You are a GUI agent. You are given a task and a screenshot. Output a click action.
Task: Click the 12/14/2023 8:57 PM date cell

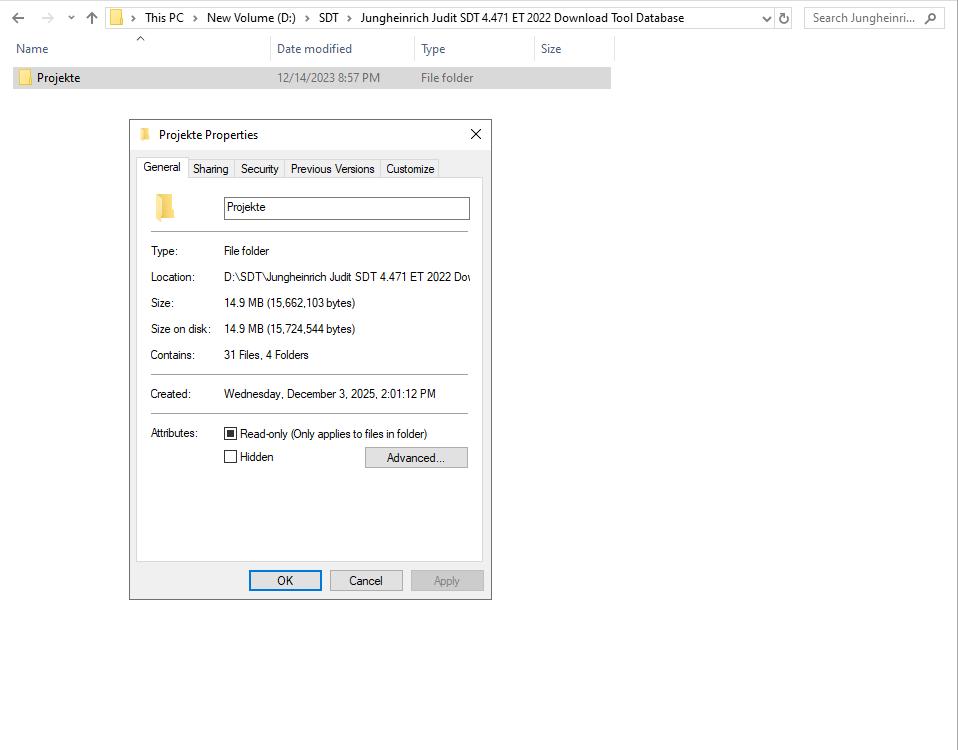pos(328,78)
